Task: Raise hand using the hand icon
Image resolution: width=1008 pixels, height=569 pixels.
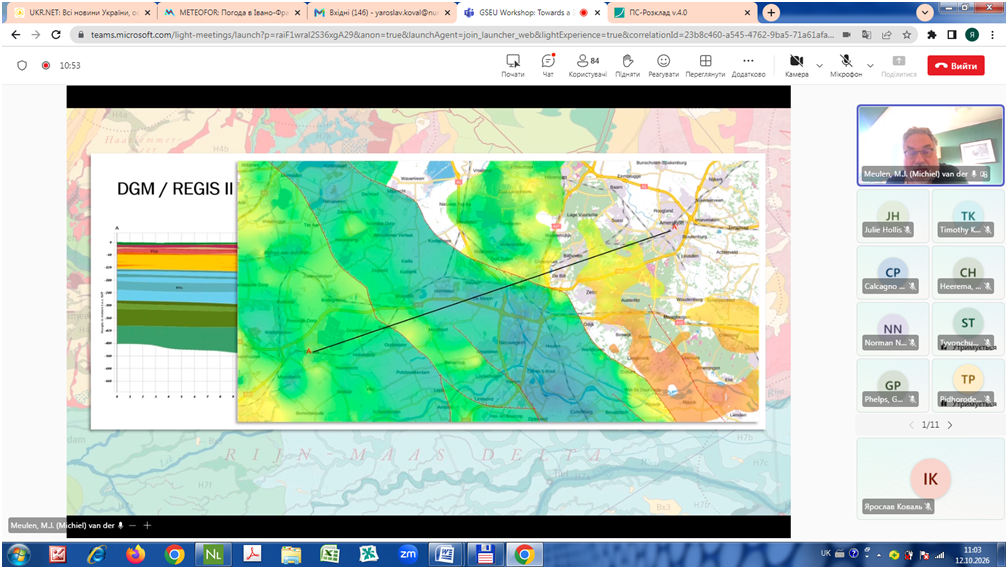Action: pyautogui.click(x=627, y=66)
